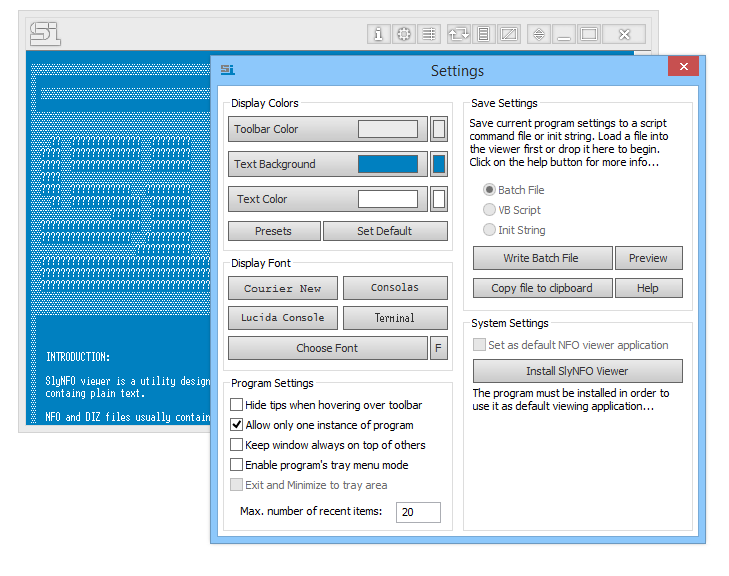Image resolution: width=729 pixels, height=576 pixels.
Task: Maximize the SlyNFO viewer window
Action: pyautogui.click(x=589, y=34)
